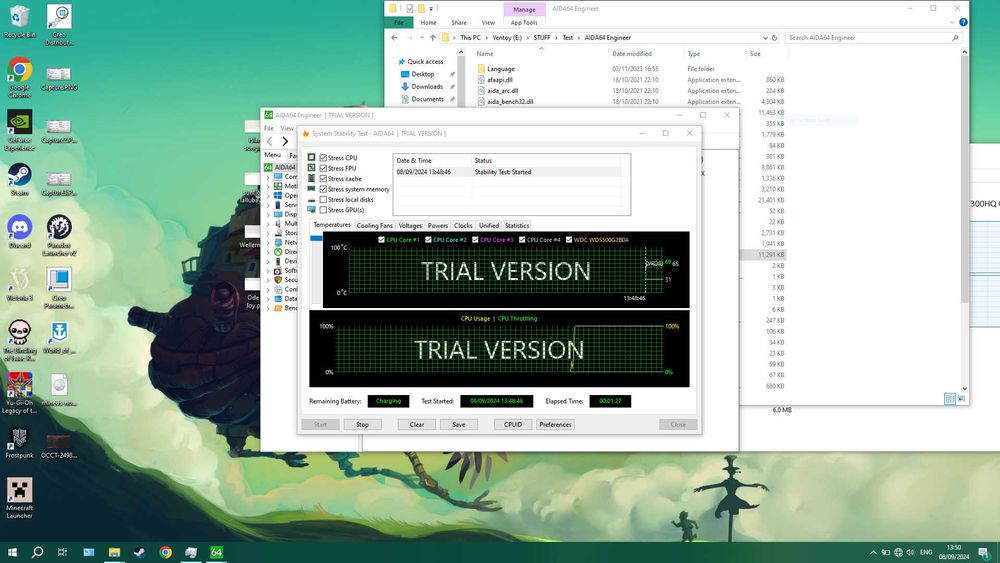Open Paradox Launcher desktop icon
Screen dimensions: 1000x563
tap(59, 235)
